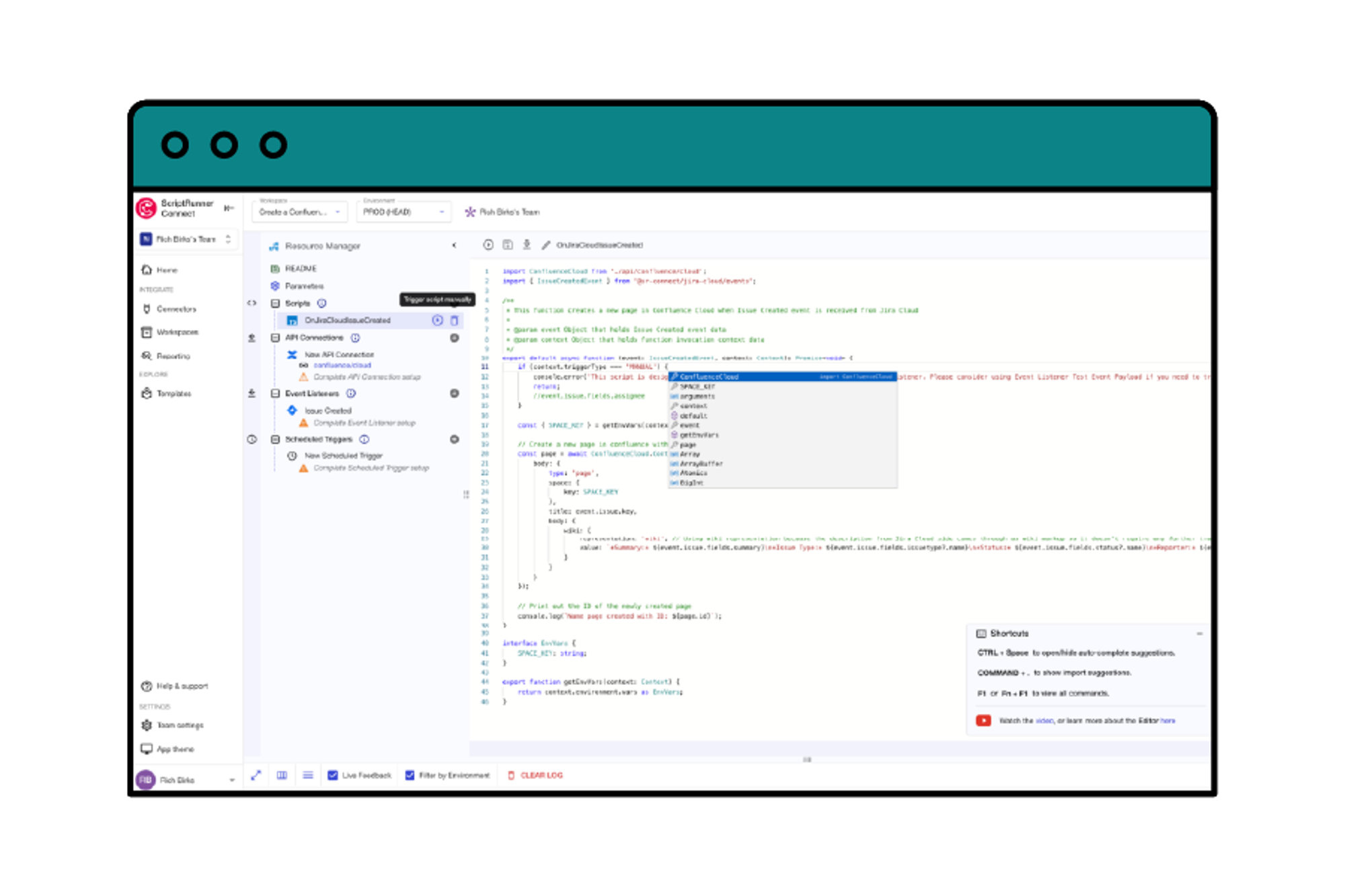This screenshot has height=896, width=1345.
Task: Click the ScriptRunner Connect logo
Action: pyautogui.click(x=146, y=208)
